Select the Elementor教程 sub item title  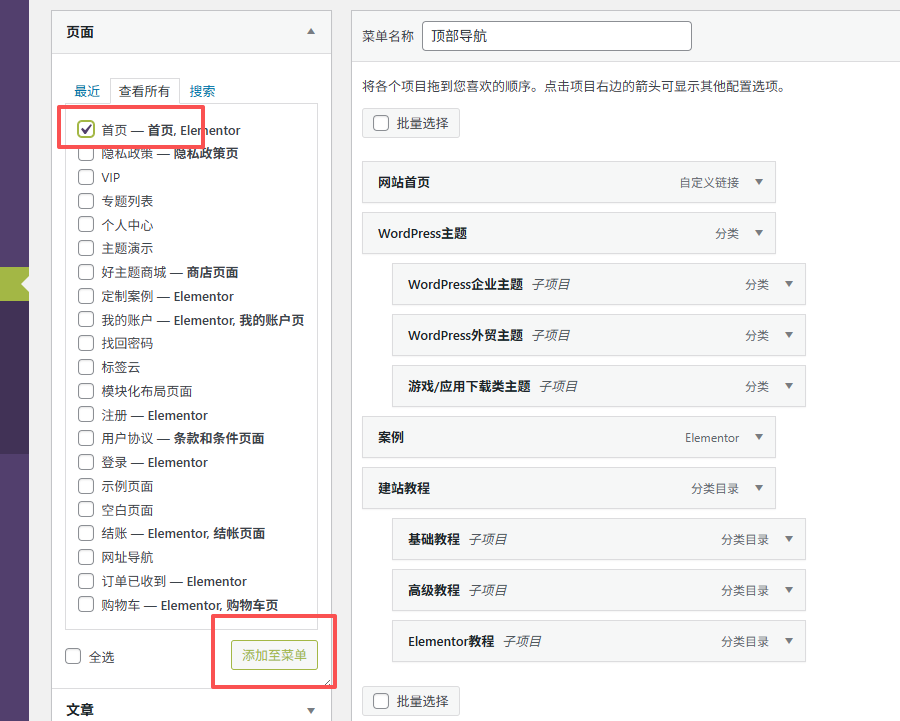click(451, 641)
